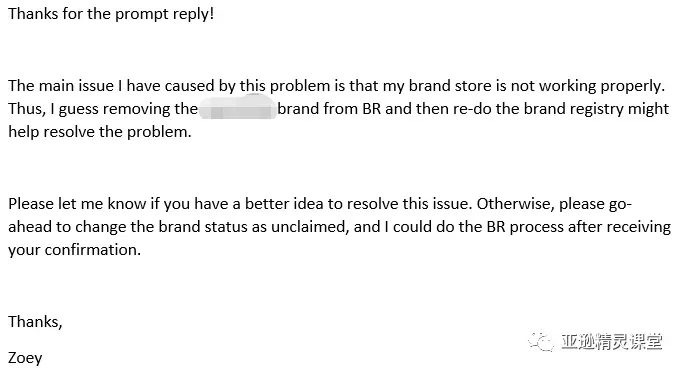Click the Chinese watermark text 亚逊精灵课堂
The image size is (684, 371).
coord(611,341)
